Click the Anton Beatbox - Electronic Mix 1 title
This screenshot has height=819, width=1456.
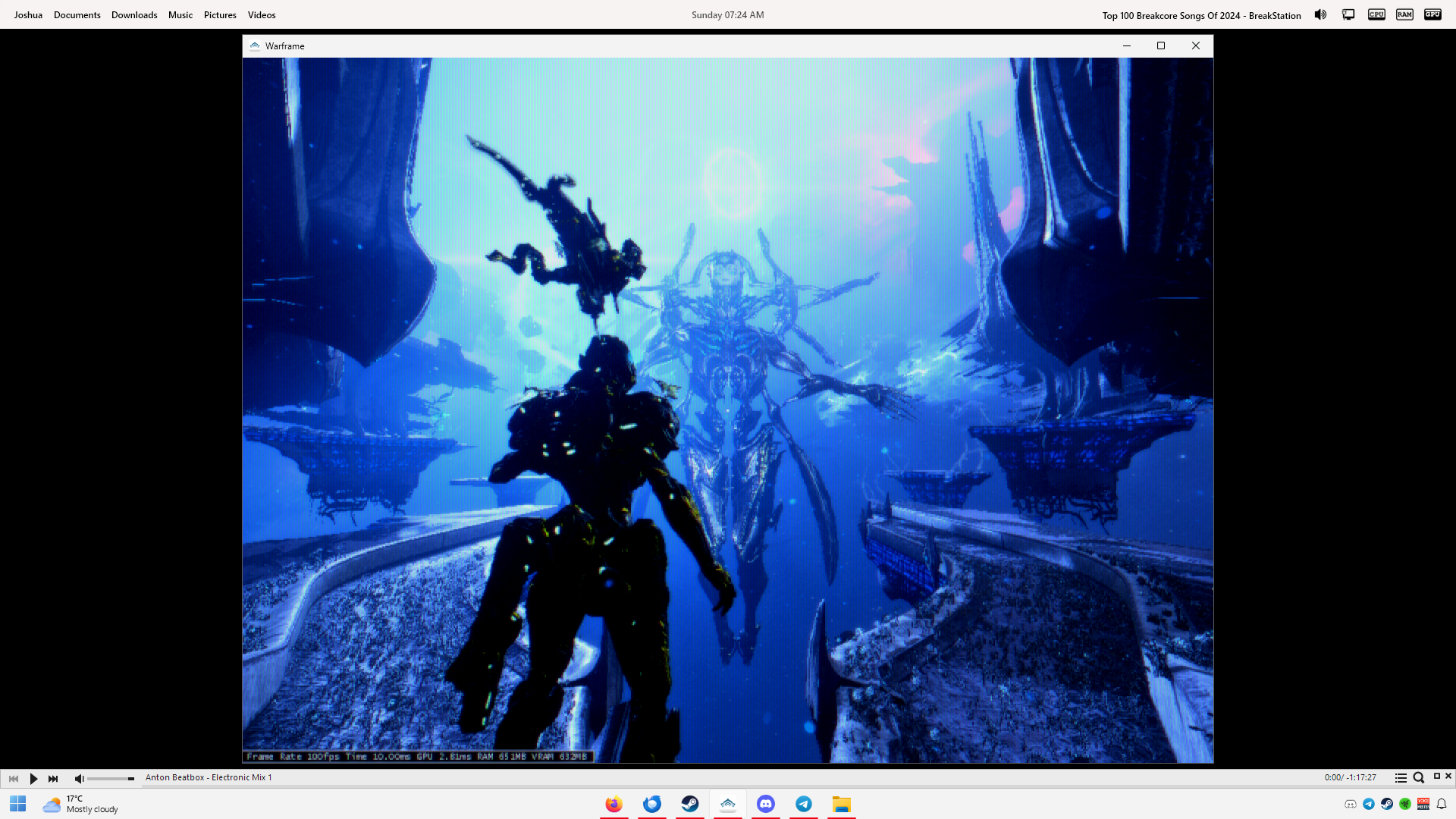point(209,777)
